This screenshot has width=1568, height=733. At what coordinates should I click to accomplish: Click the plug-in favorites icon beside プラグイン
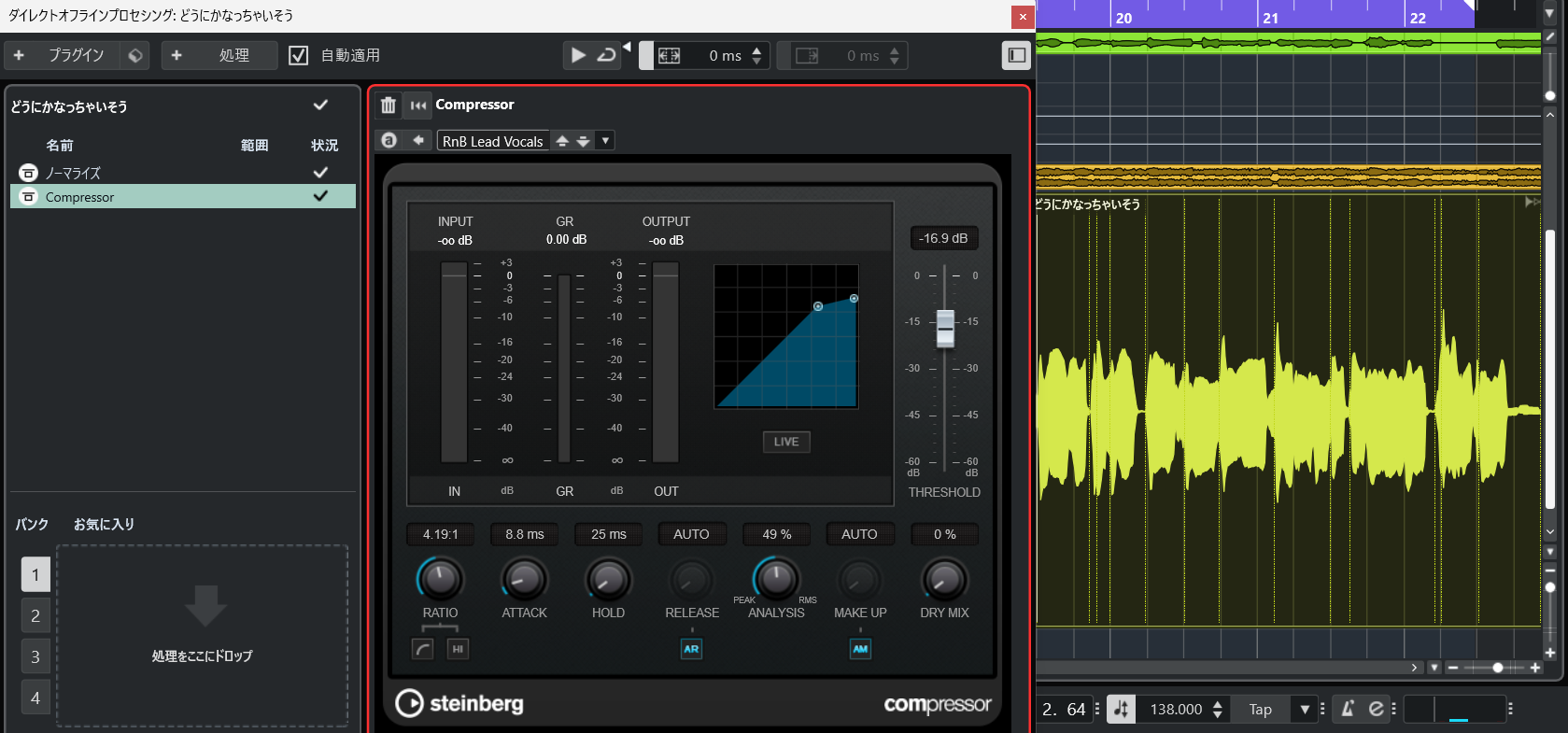point(135,55)
